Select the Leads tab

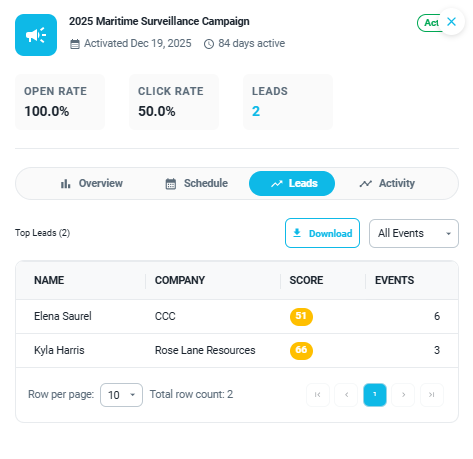(292, 183)
